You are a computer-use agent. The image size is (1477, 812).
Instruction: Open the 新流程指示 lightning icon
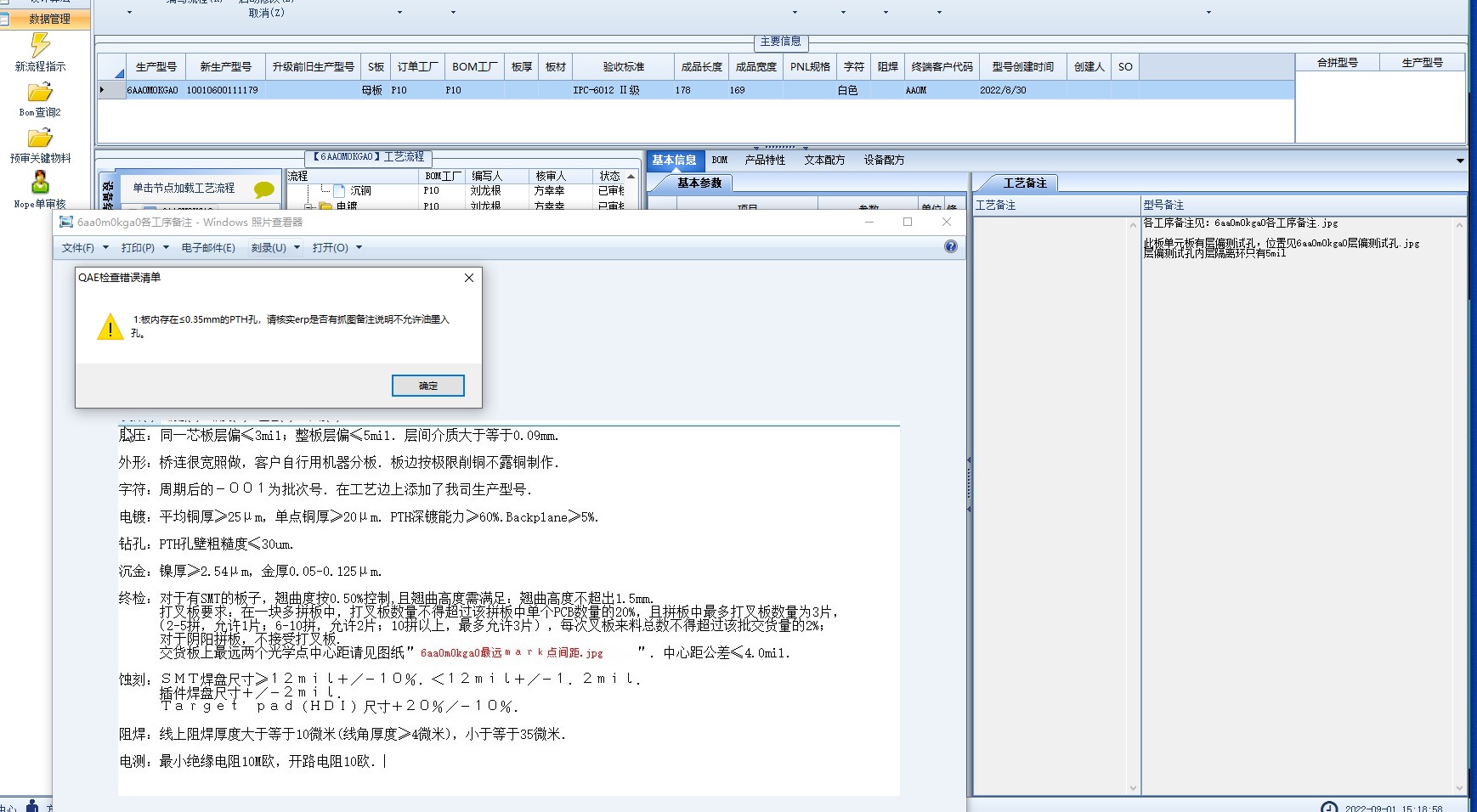click(x=40, y=45)
